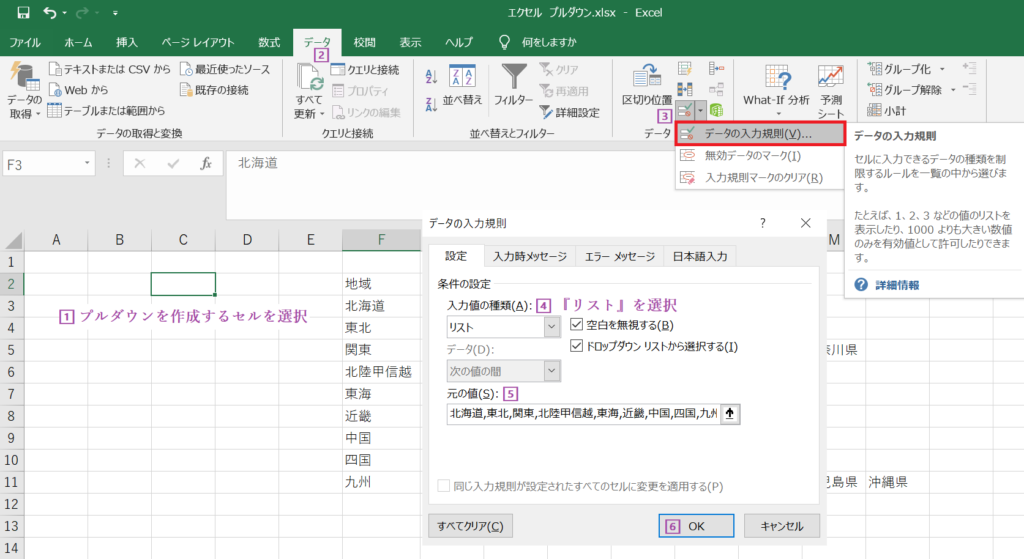Sort ascending with the A-Z icon
The height and width of the screenshot is (559, 1024).
(x=431, y=76)
